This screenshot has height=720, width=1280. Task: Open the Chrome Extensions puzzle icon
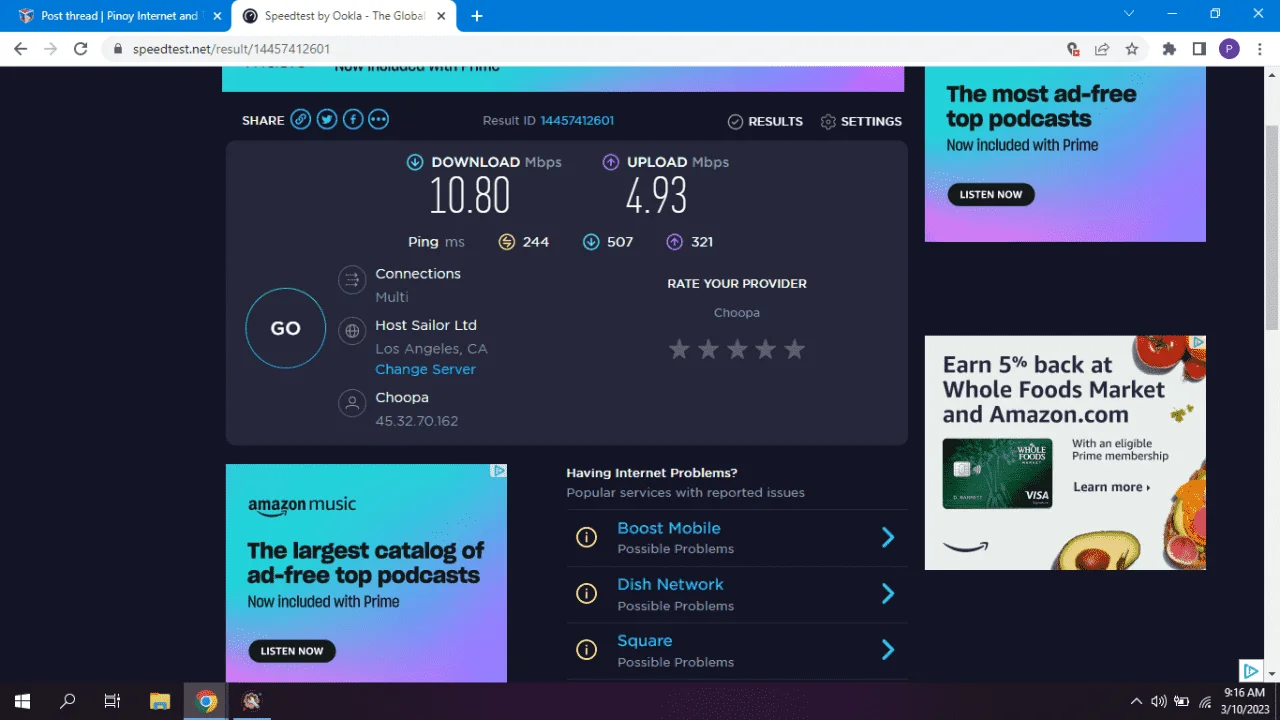click(1169, 49)
